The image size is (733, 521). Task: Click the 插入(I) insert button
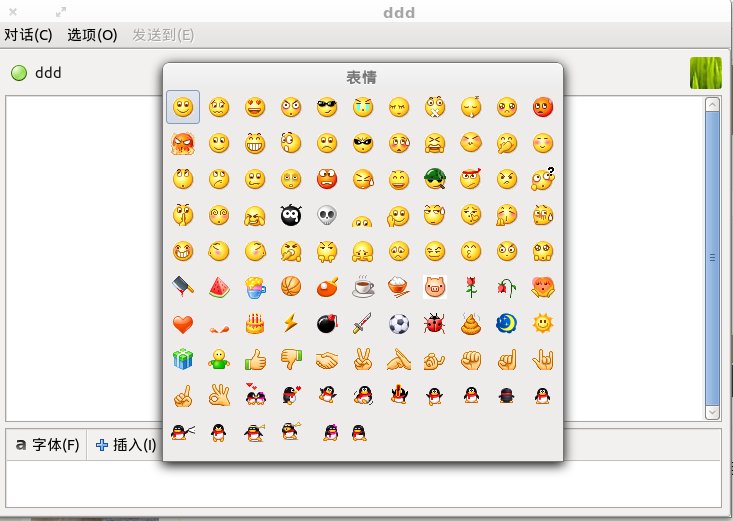(125, 445)
